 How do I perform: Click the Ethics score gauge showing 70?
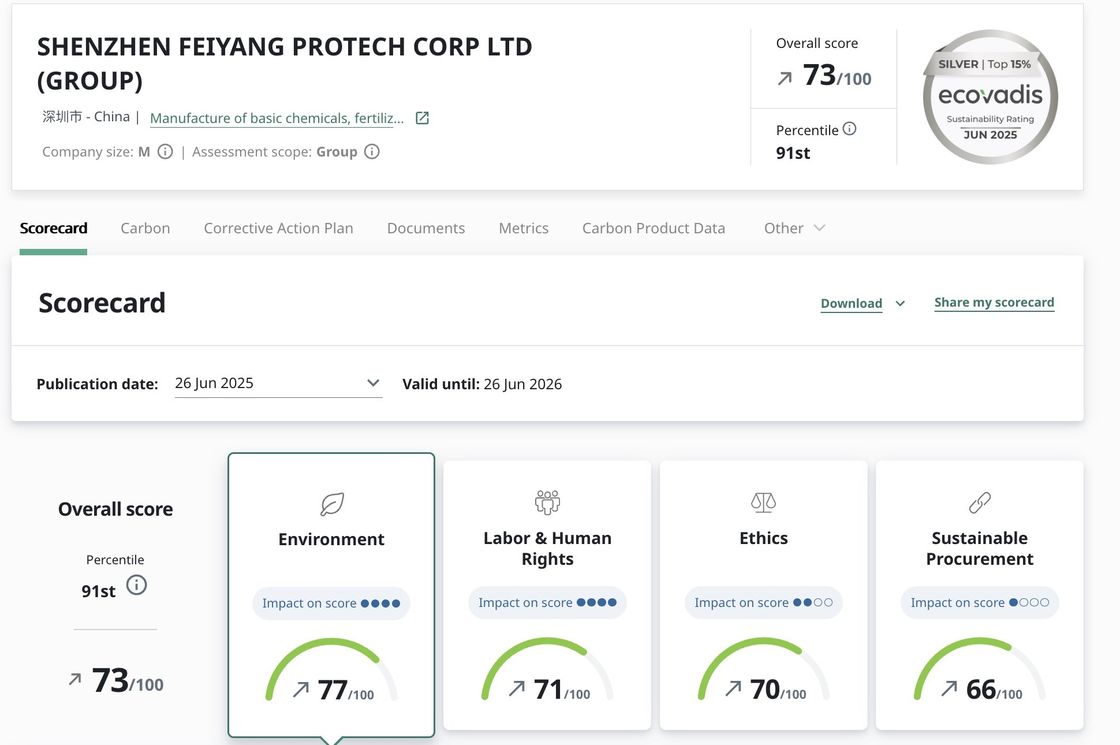tap(763, 672)
